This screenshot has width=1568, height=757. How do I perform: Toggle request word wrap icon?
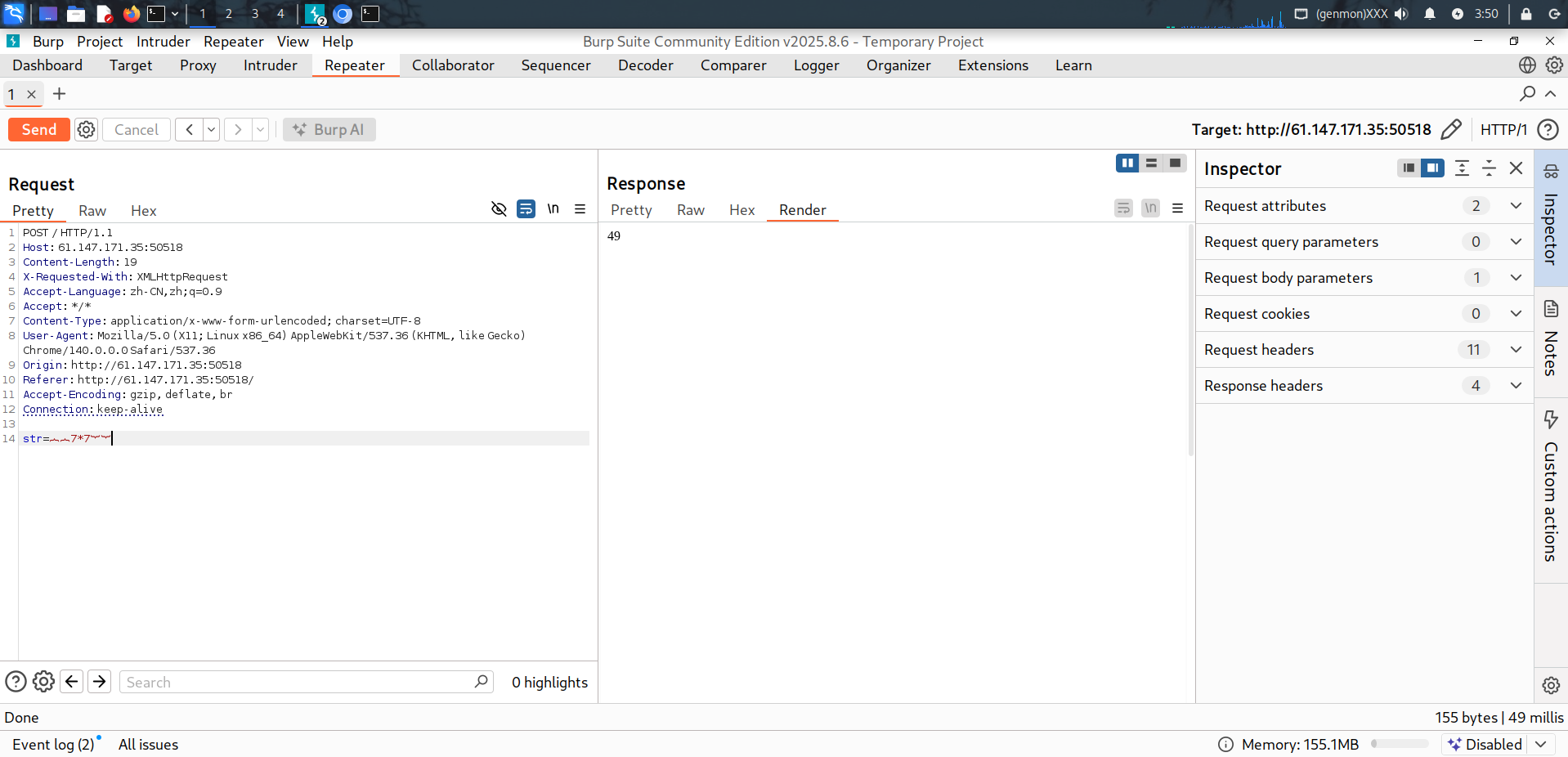pyautogui.click(x=526, y=208)
